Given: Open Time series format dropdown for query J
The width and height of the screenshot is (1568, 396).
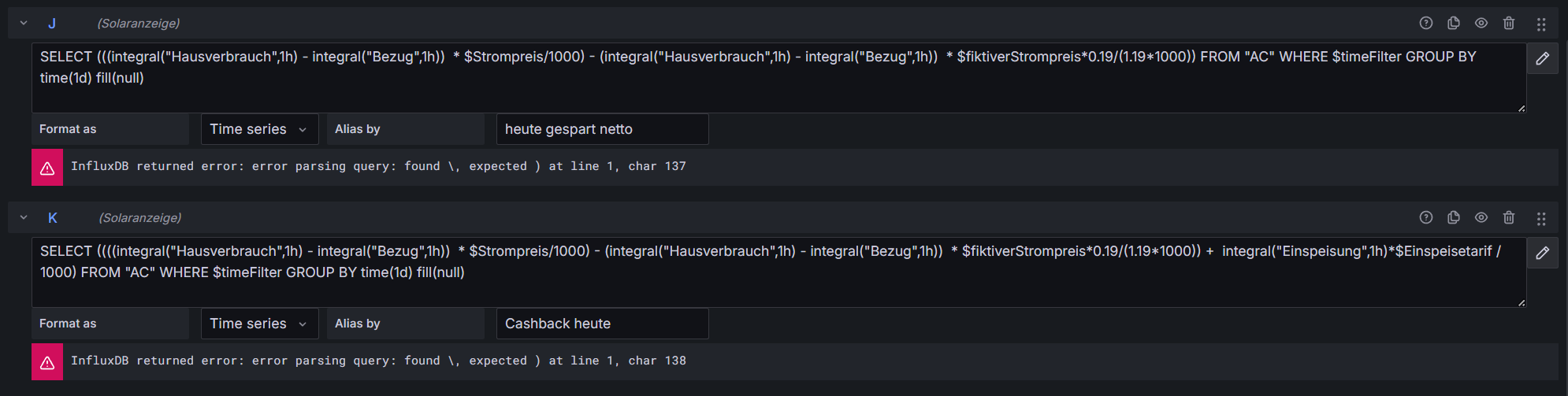Looking at the screenshot, I should 259,129.
